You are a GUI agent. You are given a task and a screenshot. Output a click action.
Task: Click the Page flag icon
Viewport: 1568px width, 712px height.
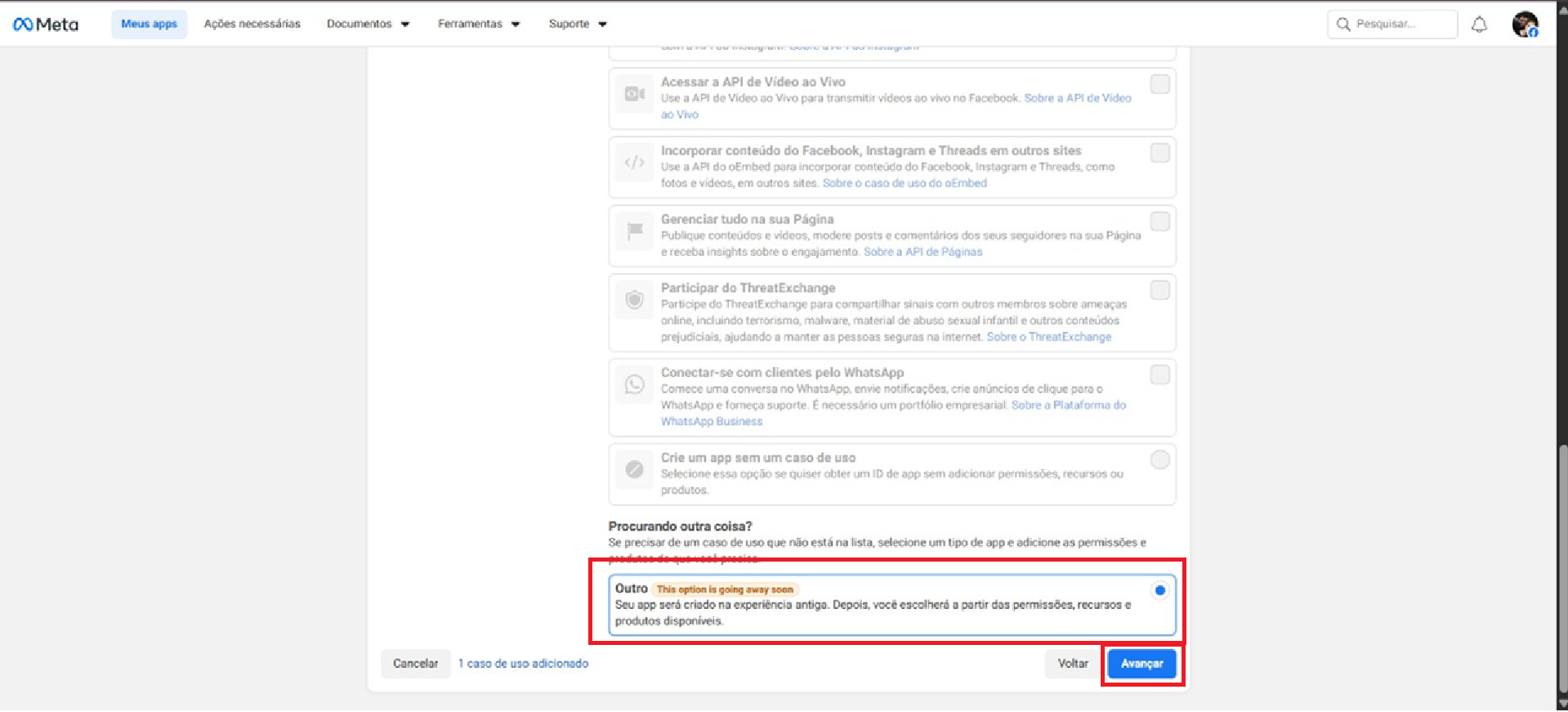pyautogui.click(x=634, y=231)
